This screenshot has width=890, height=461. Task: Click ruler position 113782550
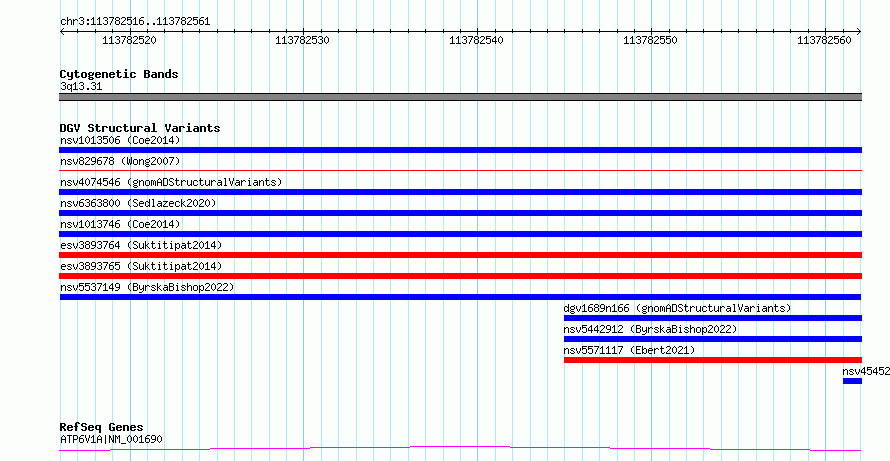pyautogui.click(x=650, y=40)
